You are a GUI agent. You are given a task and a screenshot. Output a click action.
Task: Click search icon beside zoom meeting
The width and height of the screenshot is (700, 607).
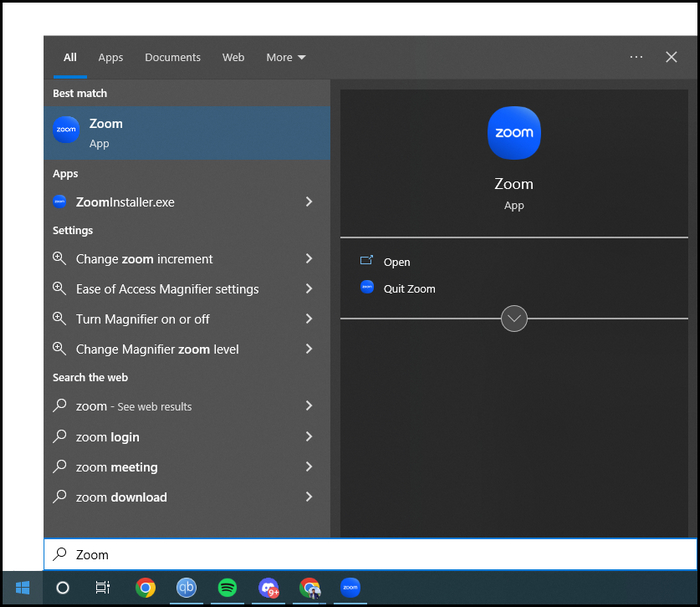pyautogui.click(x=59, y=467)
